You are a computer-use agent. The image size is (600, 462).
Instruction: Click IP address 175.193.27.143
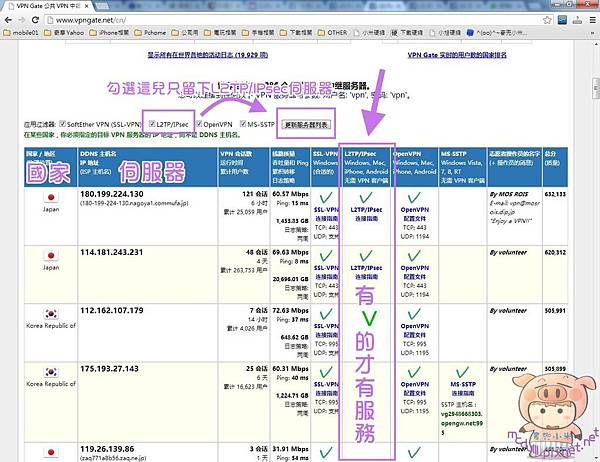109,369
